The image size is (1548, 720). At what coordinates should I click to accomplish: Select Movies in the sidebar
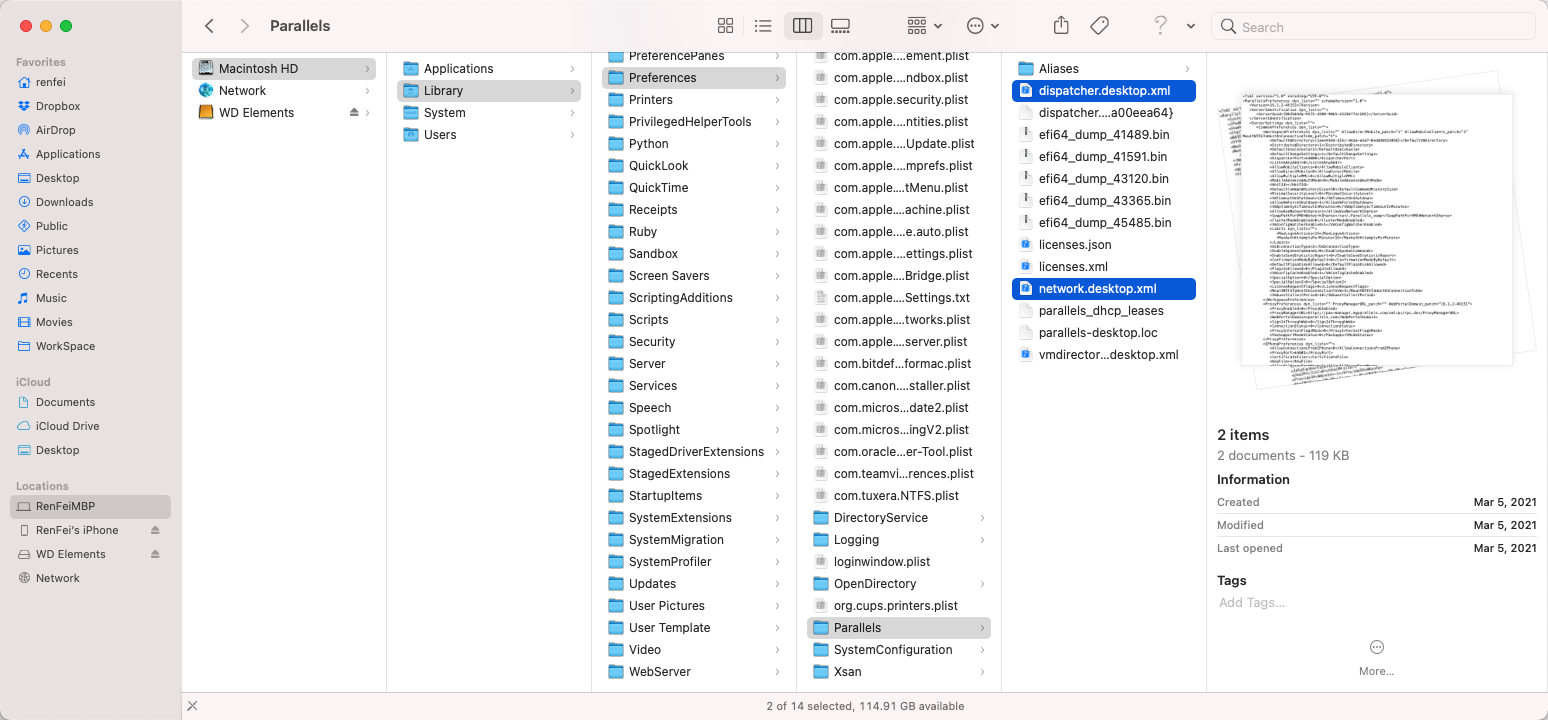tap(90, 322)
